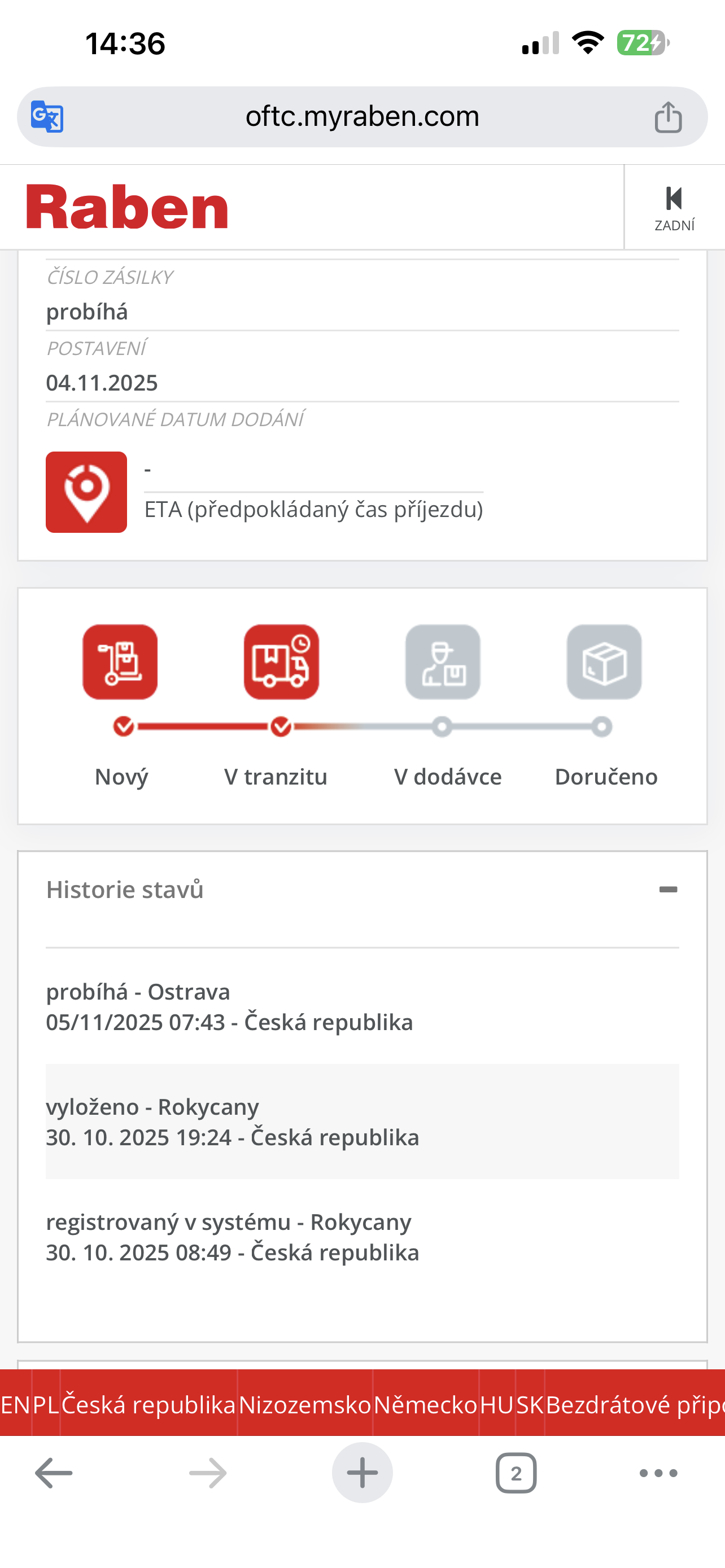Tap the 14:36 clock in status bar
725x1568 pixels.
[x=125, y=44]
